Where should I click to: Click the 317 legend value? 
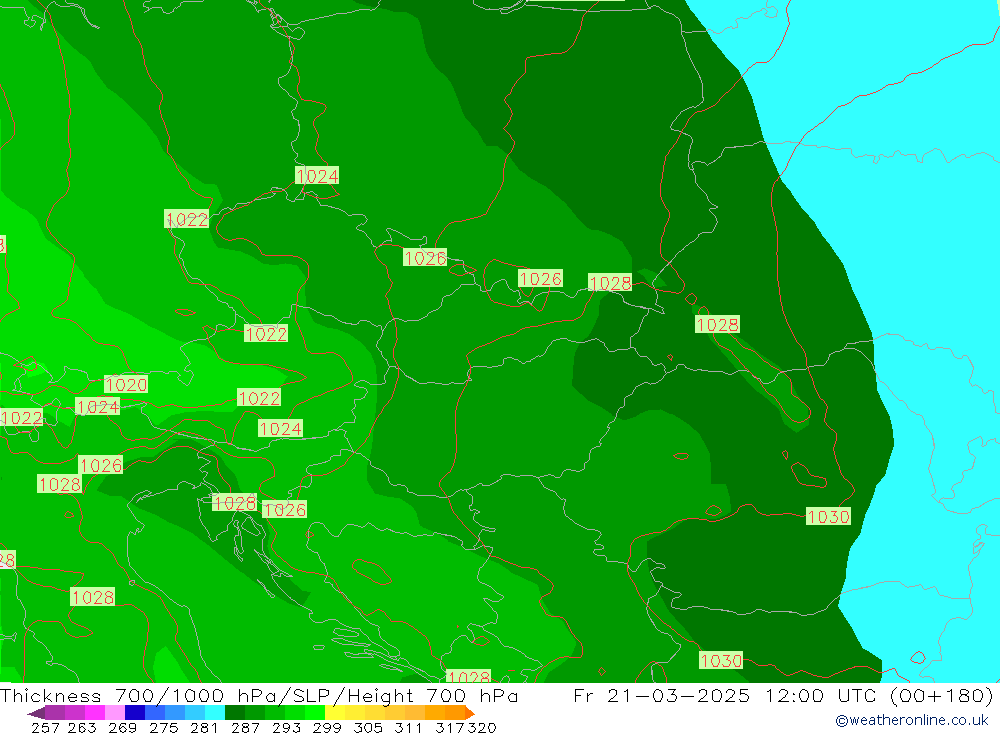pos(450,727)
